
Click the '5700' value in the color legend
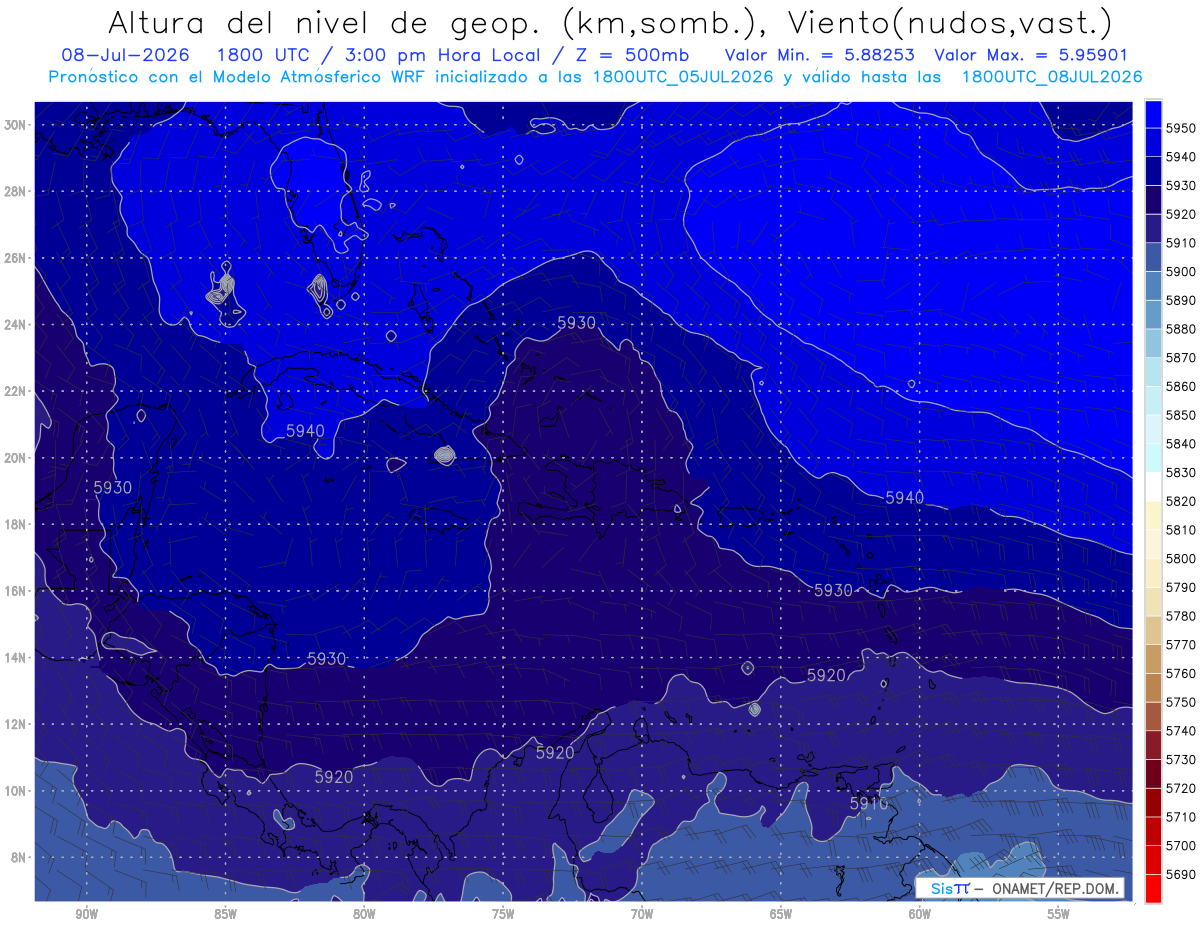tap(1180, 845)
